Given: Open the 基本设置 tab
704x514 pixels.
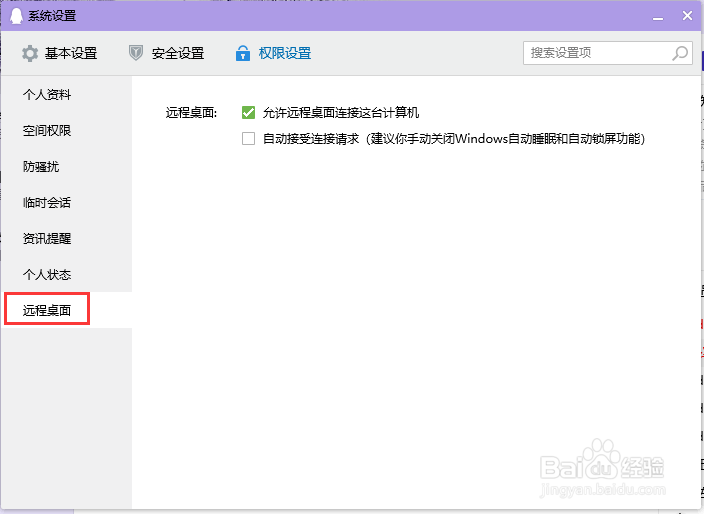Looking at the screenshot, I should (x=59, y=53).
